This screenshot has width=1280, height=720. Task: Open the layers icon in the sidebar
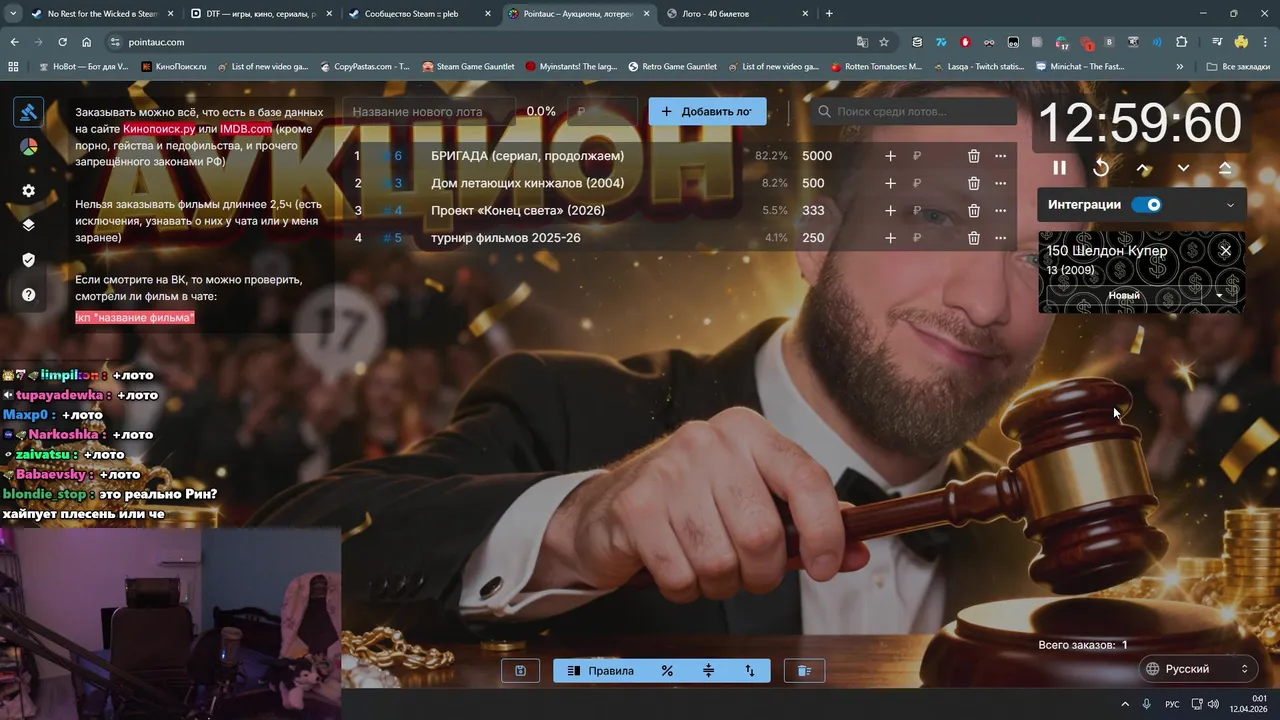click(28, 225)
